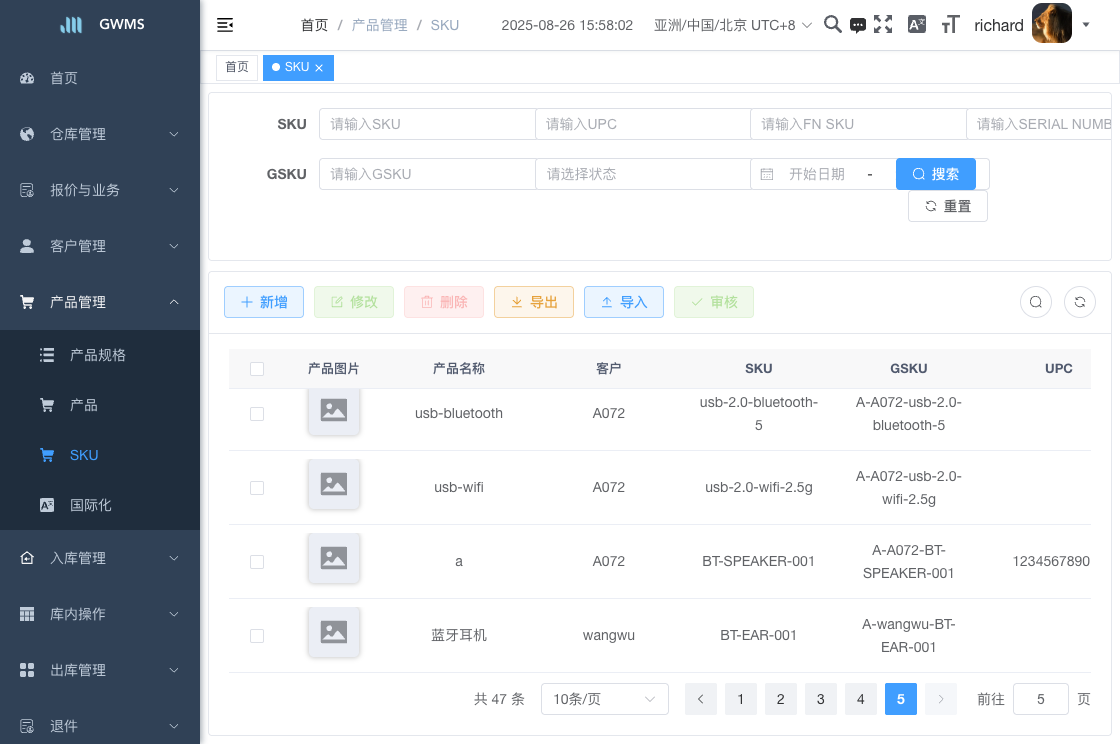This screenshot has height=744, width=1120.
Task: Tick the checkbox for the usb-wifi row
Action: click(257, 488)
